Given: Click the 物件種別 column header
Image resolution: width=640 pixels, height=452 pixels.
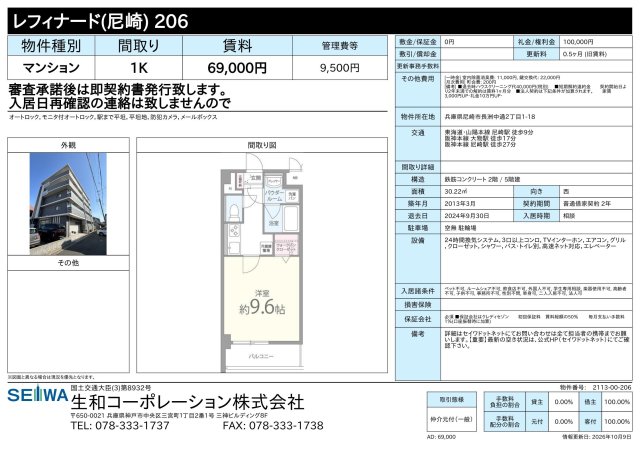Looking at the screenshot, I should pyautogui.click(x=51, y=46).
